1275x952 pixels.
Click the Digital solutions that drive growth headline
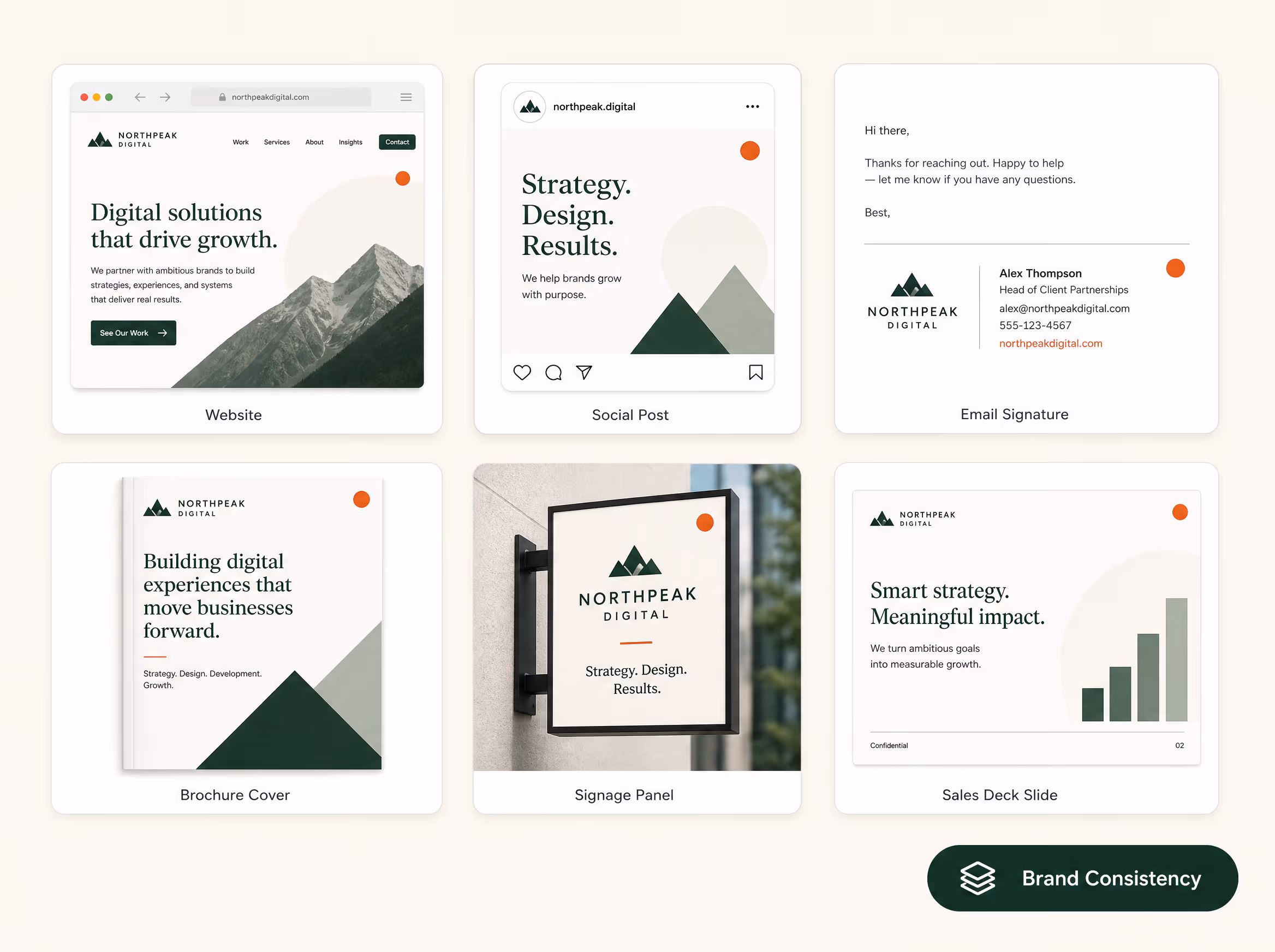(184, 226)
